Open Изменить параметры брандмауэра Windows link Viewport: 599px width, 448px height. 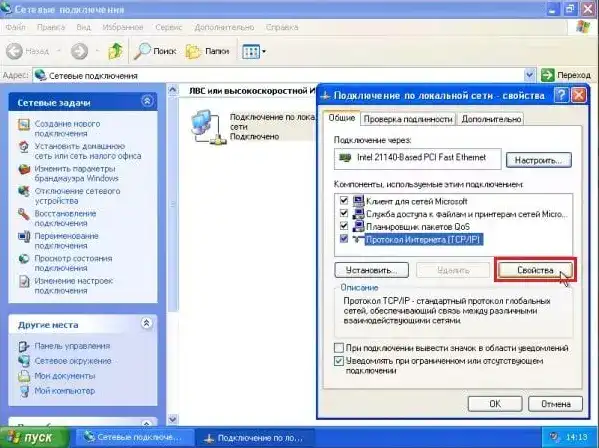[x=76, y=173]
